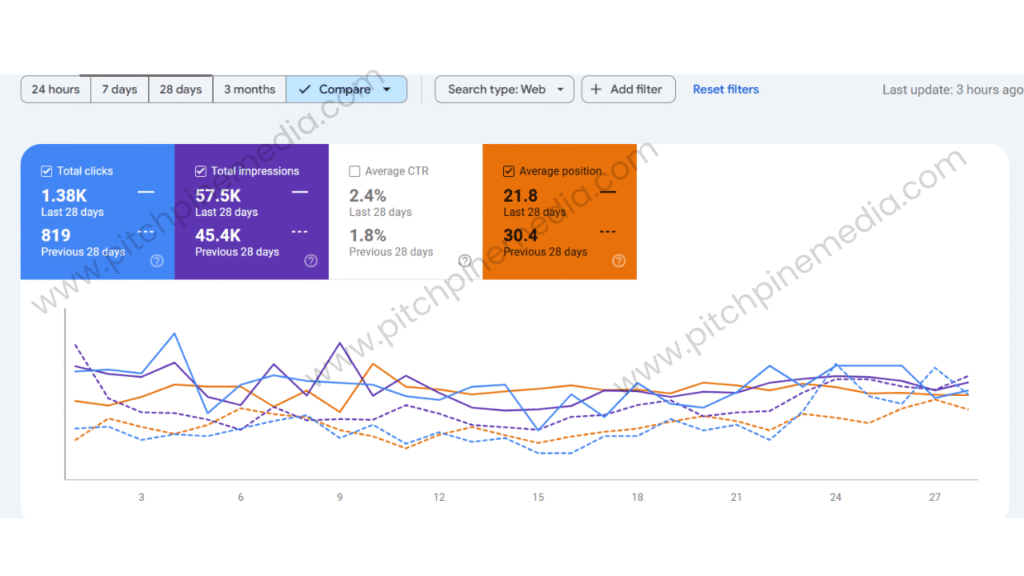This screenshot has height=576, width=1024.
Task: Open help icon in Total impressions card
Action: pyautogui.click(x=311, y=261)
